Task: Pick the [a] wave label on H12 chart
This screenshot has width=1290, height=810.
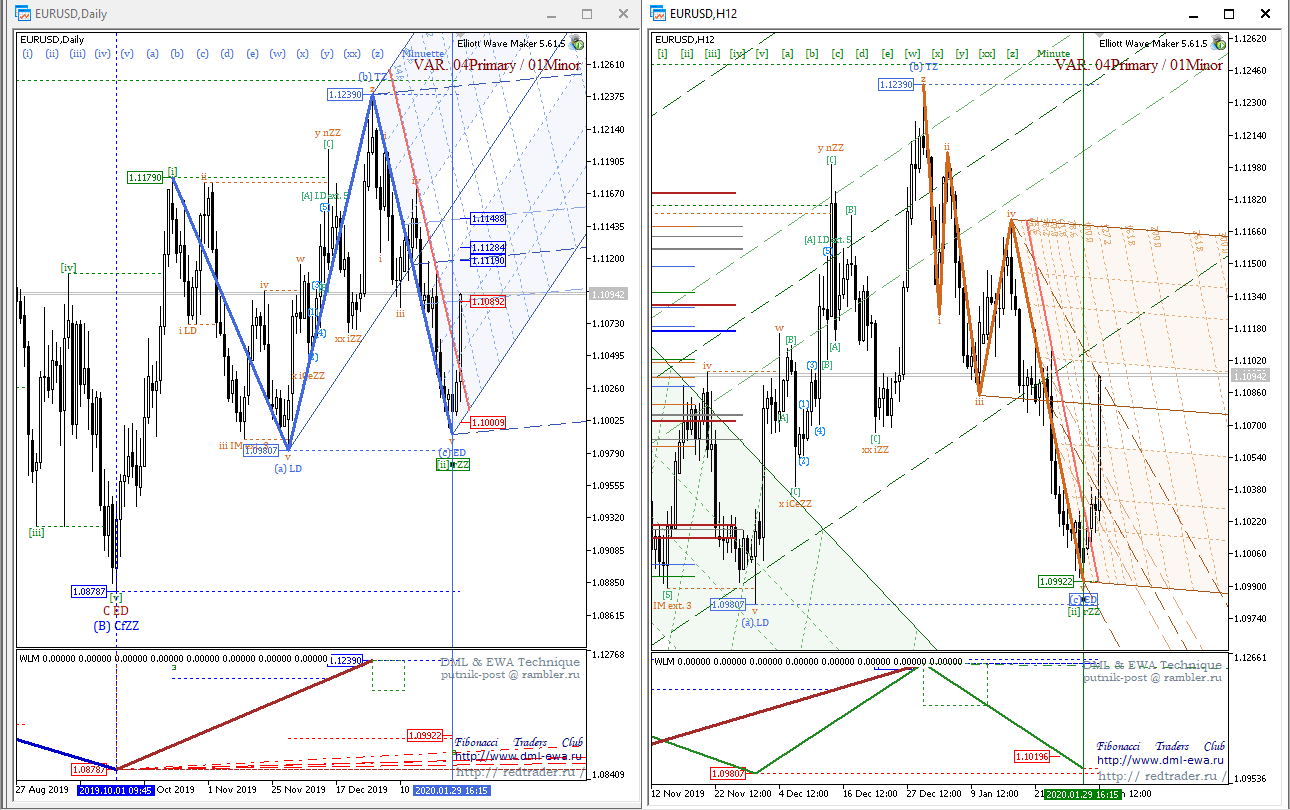Action: click(x=788, y=54)
